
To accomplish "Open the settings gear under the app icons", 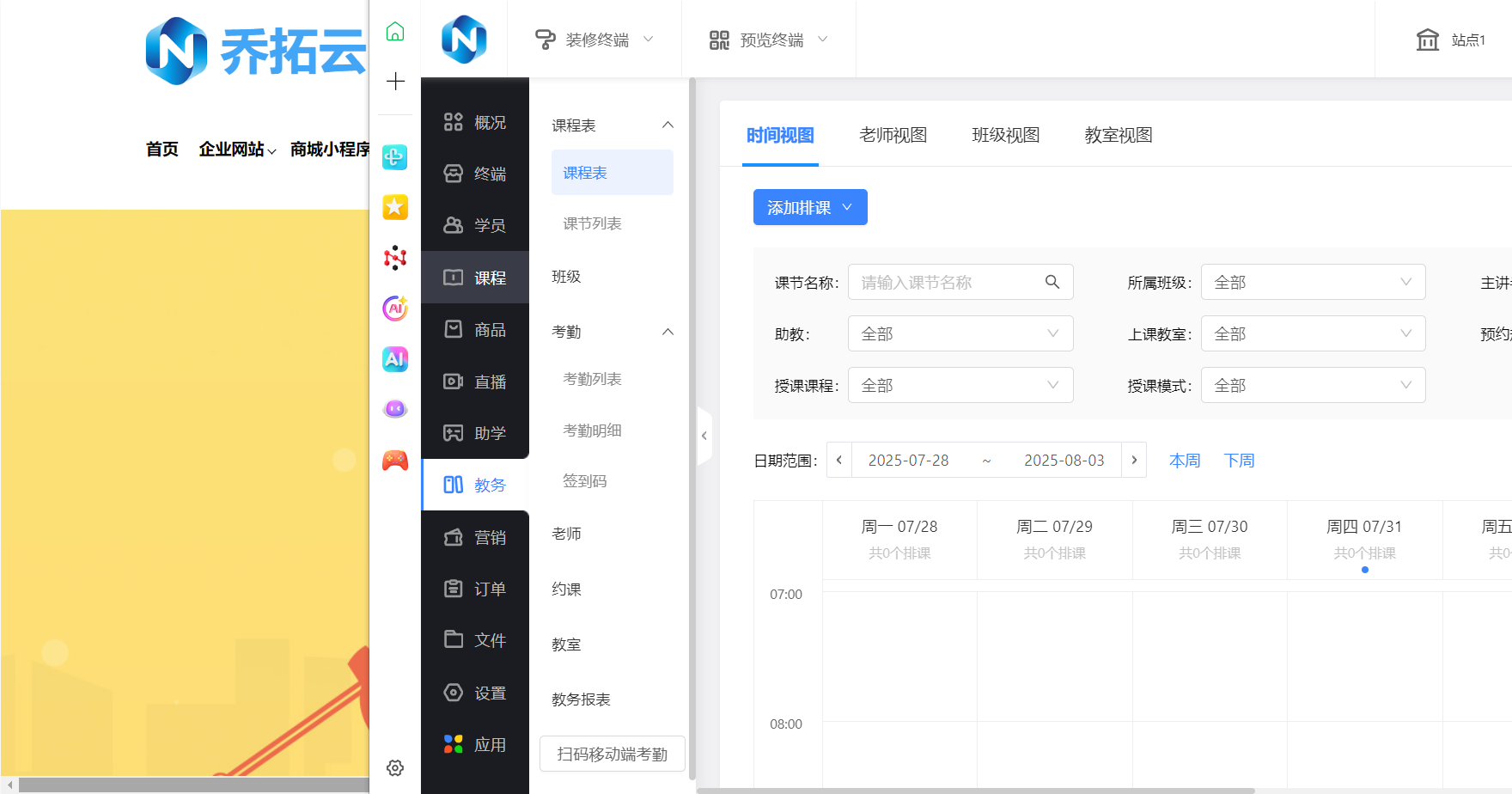I will click(395, 767).
